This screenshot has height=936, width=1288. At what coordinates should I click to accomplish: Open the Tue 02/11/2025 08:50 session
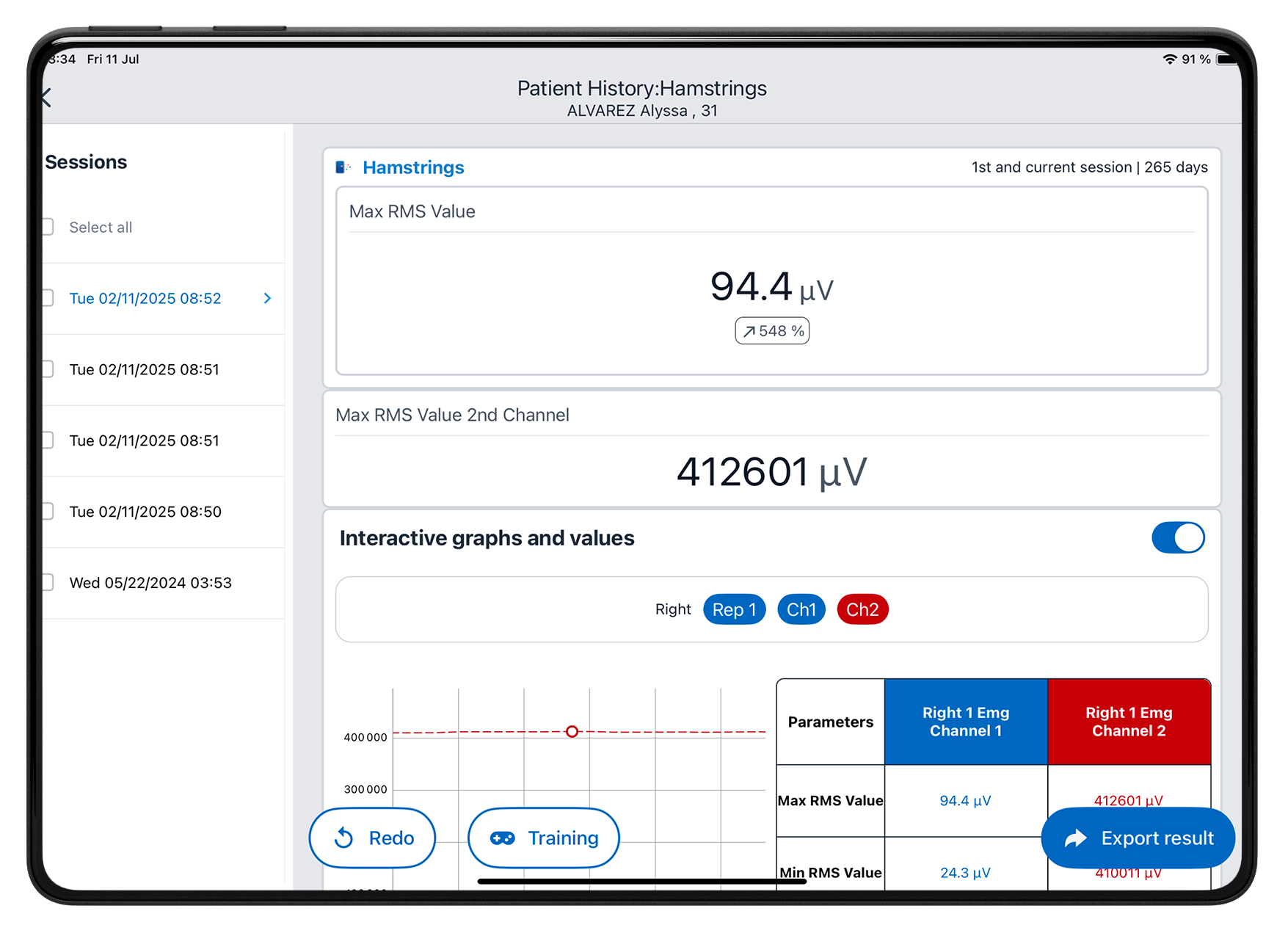(x=145, y=512)
